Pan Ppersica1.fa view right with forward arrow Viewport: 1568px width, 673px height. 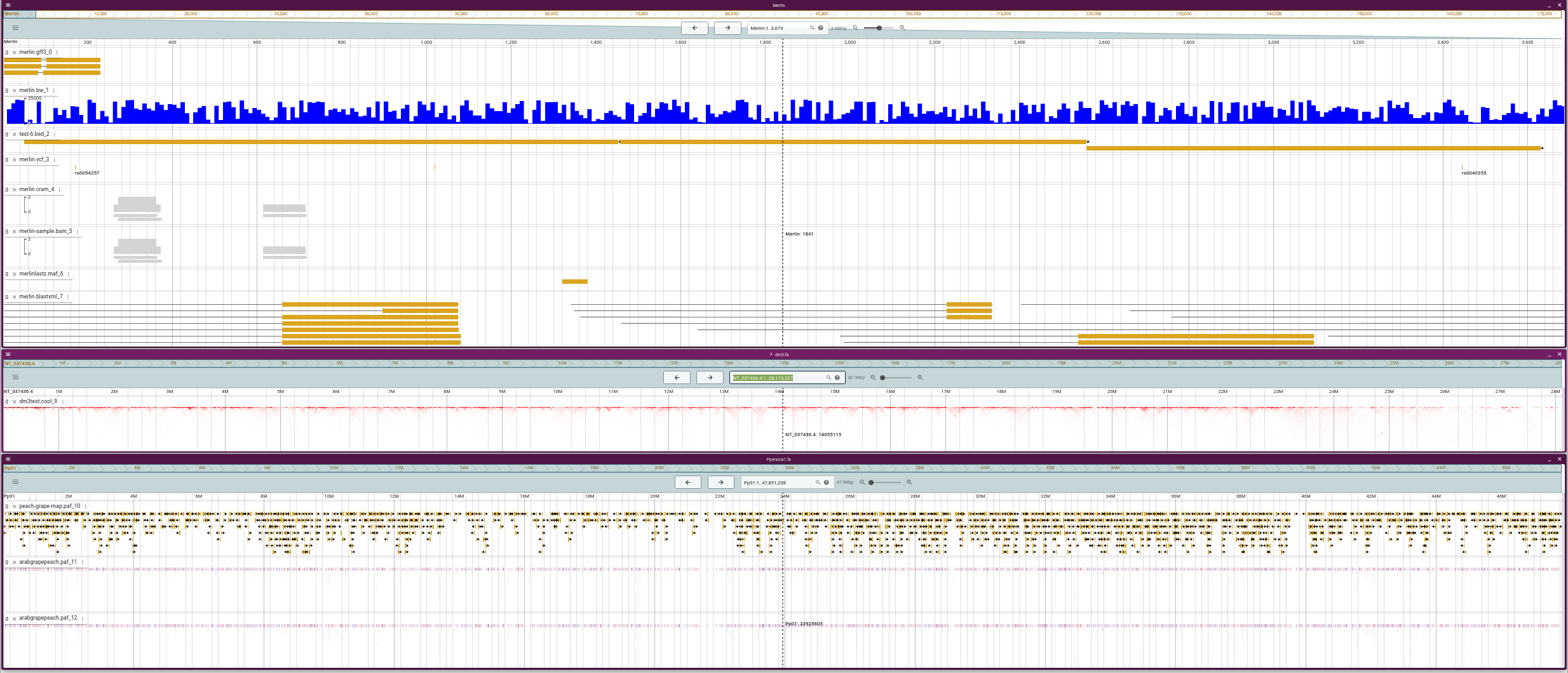point(720,483)
